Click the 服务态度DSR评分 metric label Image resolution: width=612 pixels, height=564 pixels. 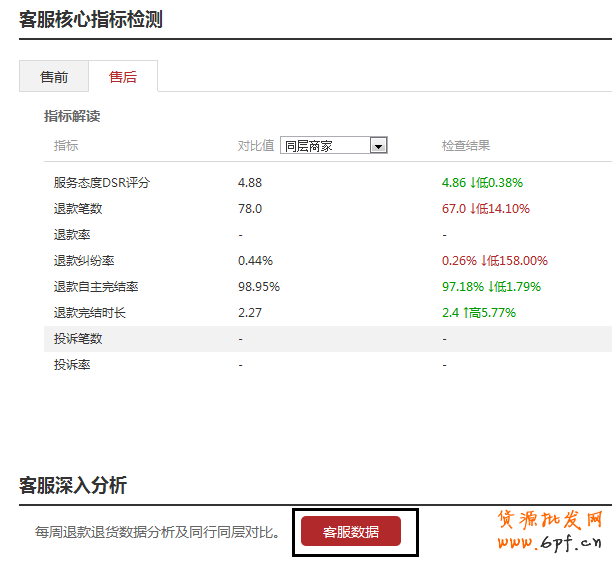pos(102,183)
